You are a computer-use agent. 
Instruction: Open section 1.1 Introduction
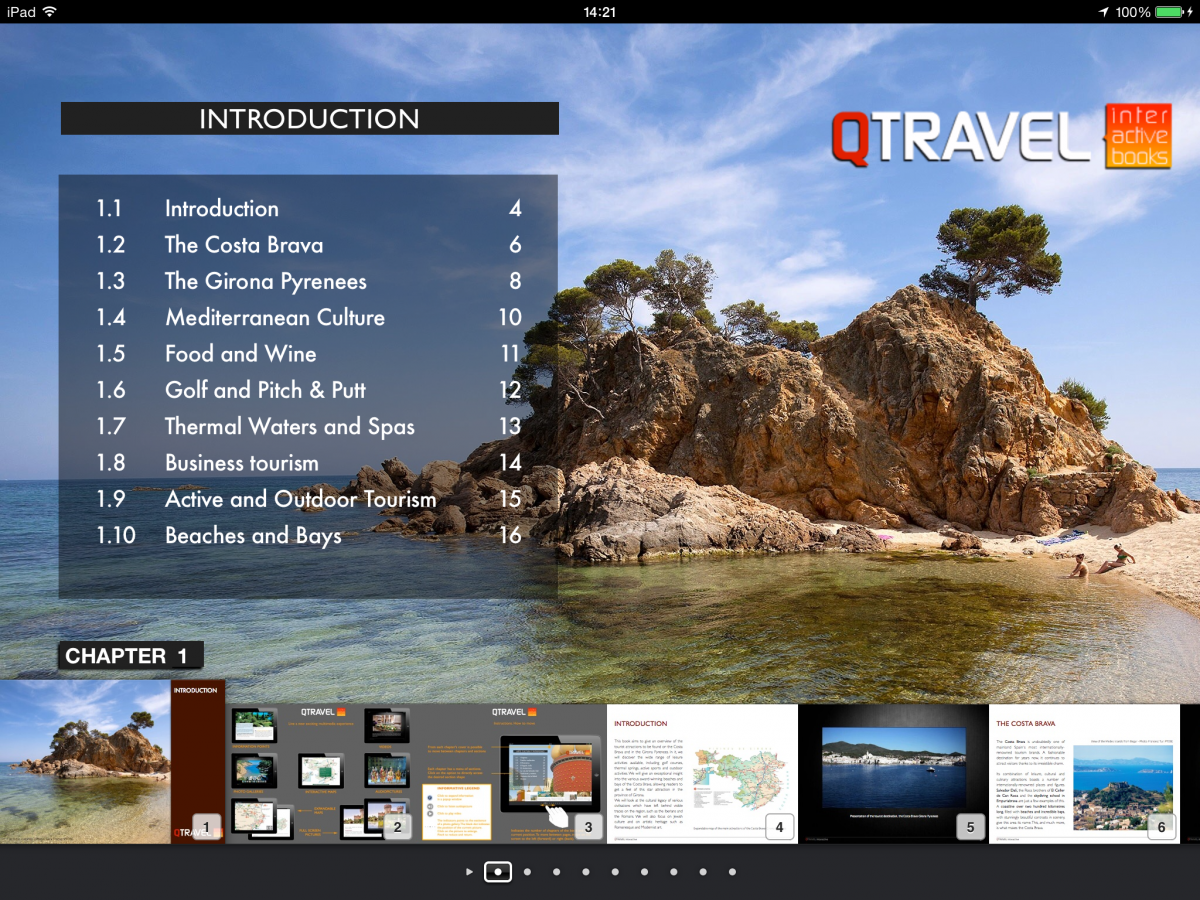click(x=309, y=209)
